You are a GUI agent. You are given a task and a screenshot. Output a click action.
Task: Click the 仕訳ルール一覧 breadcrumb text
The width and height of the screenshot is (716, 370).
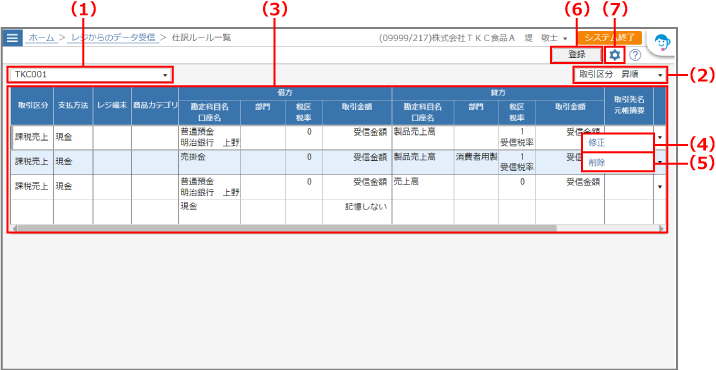[x=201, y=38]
